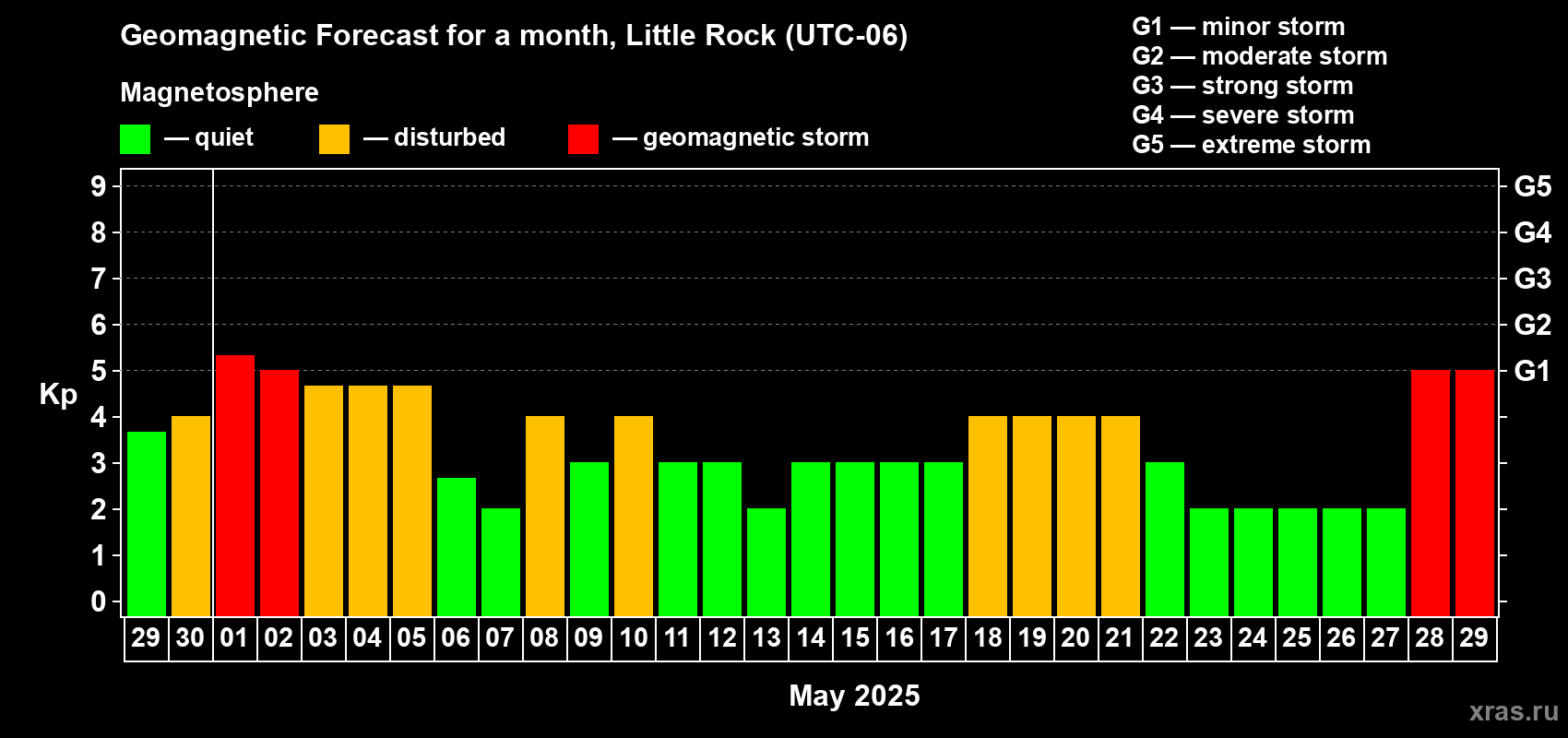Click the orange bar for date 21
Image resolution: width=1568 pixels, height=738 pixels.
1121,516
